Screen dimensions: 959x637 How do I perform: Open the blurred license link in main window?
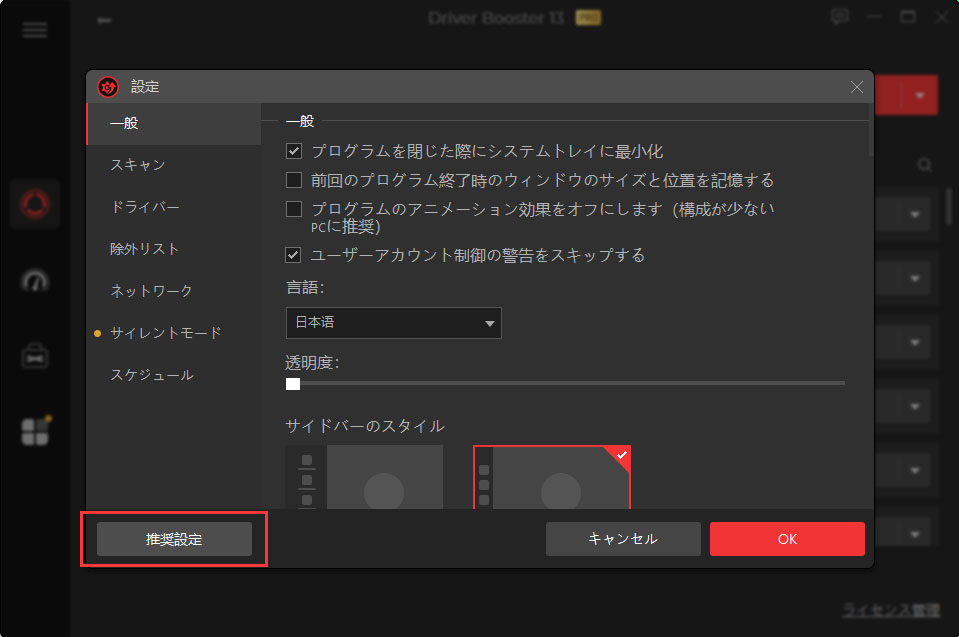[x=891, y=609]
